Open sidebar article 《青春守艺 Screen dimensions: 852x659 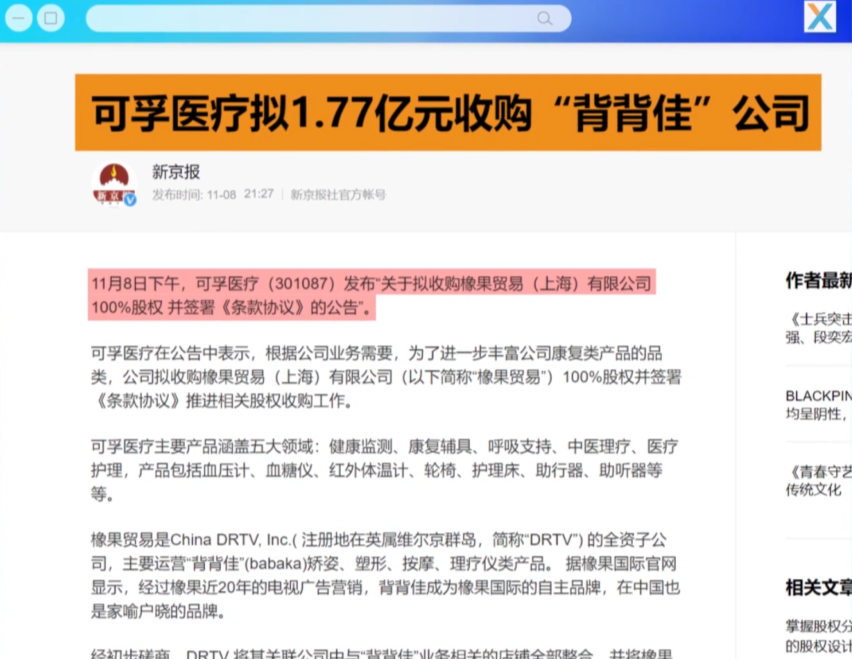(818, 480)
